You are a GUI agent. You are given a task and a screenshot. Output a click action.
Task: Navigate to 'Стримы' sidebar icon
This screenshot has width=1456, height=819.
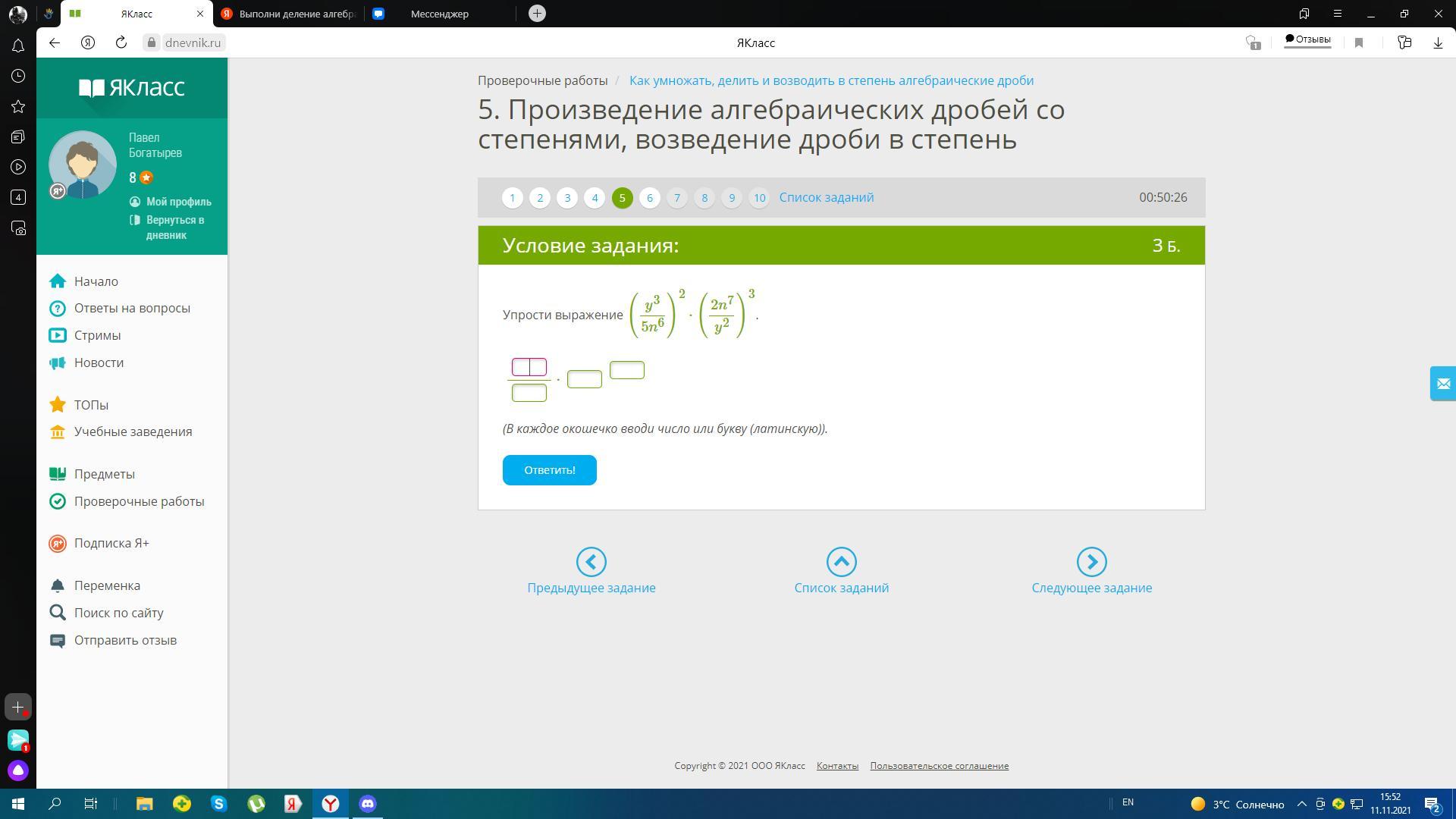(57, 335)
